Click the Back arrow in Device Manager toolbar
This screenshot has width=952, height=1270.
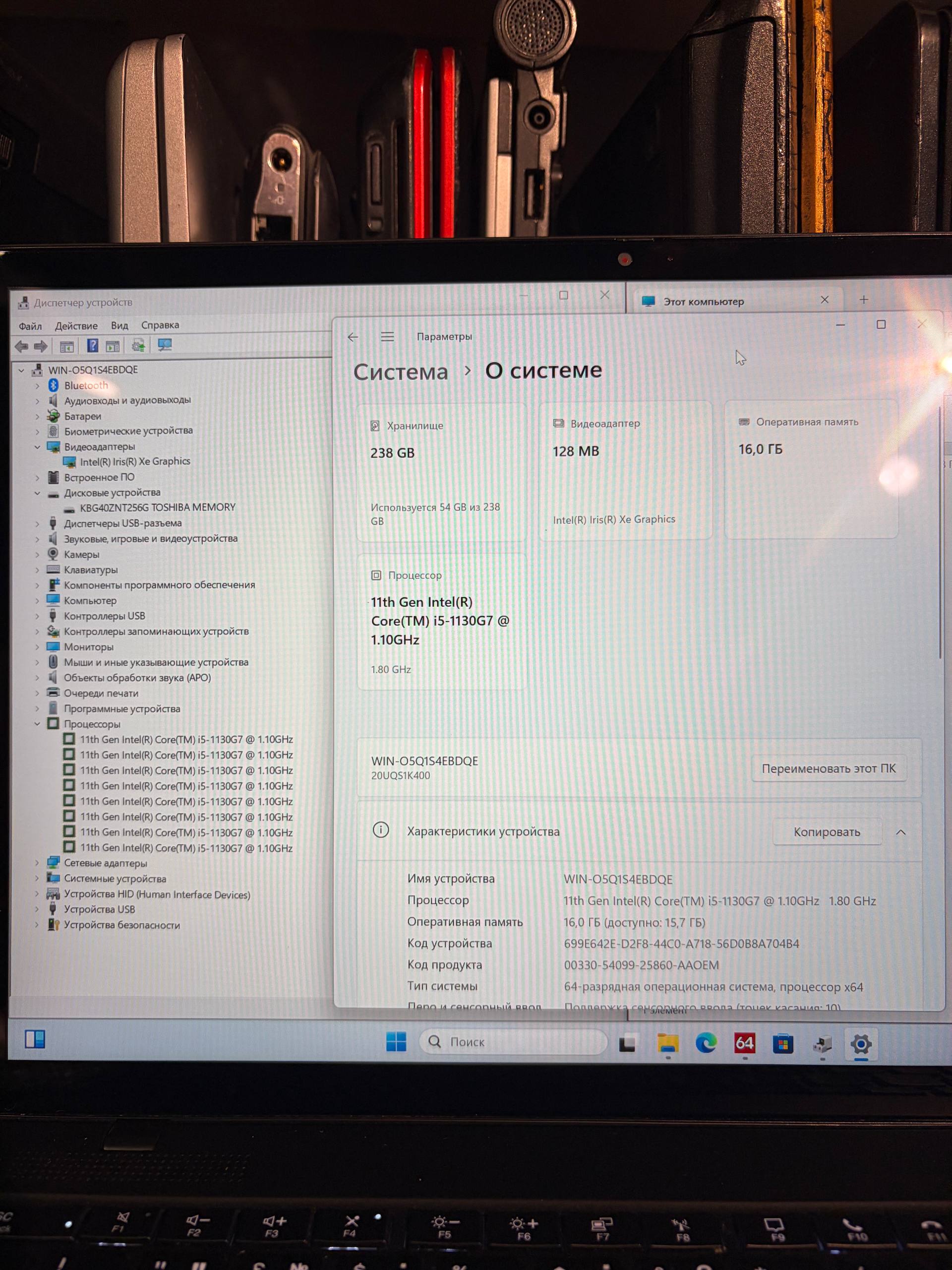[22, 346]
